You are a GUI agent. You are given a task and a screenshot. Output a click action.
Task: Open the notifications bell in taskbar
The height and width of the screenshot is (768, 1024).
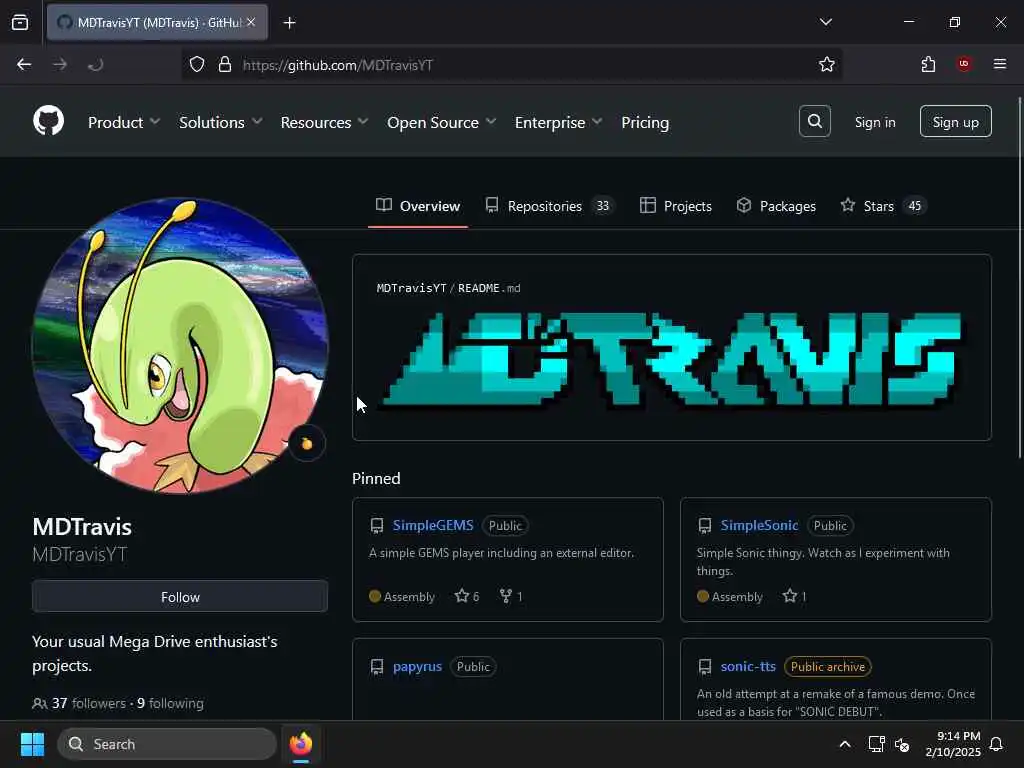(996, 744)
